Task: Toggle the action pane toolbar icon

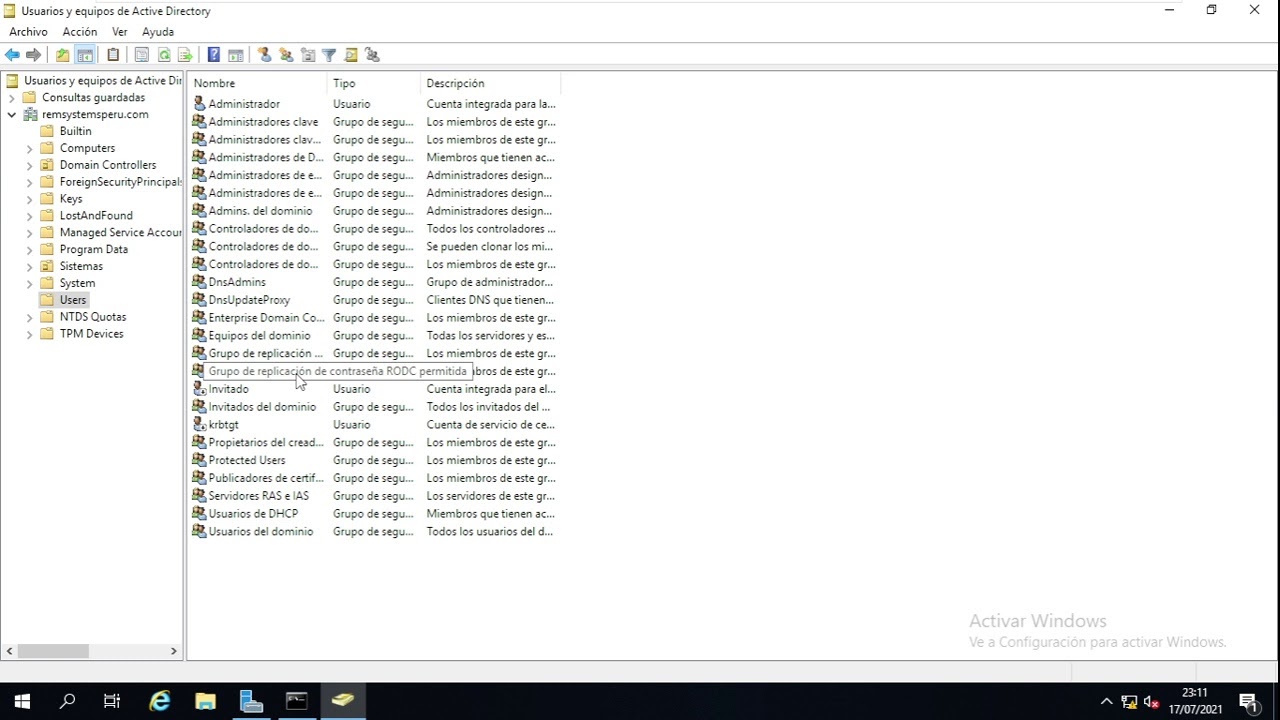Action: pyautogui.click(x=236, y=55)
